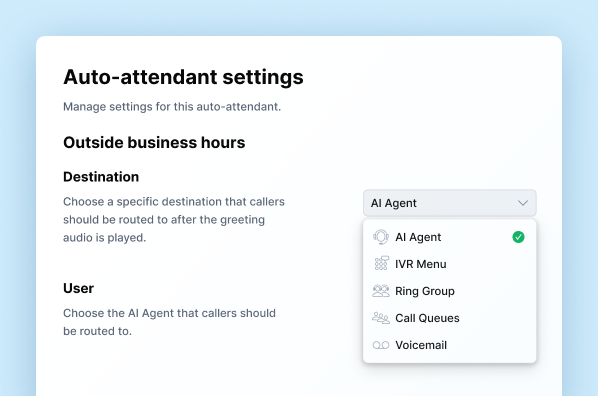Click the Destination section label

click(101, 177)
